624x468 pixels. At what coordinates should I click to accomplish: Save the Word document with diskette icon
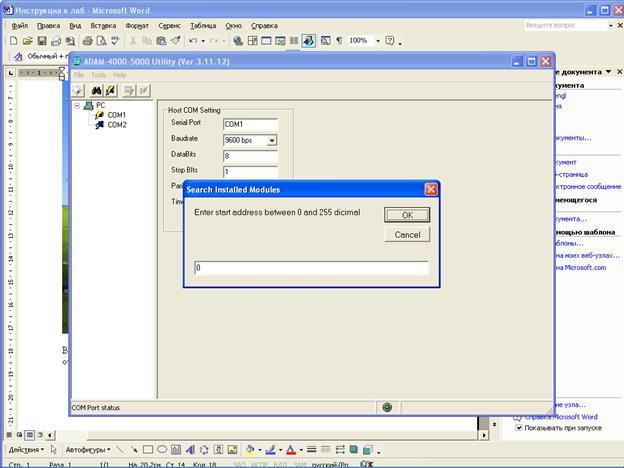pyautogui.click(x=42, y=41)
